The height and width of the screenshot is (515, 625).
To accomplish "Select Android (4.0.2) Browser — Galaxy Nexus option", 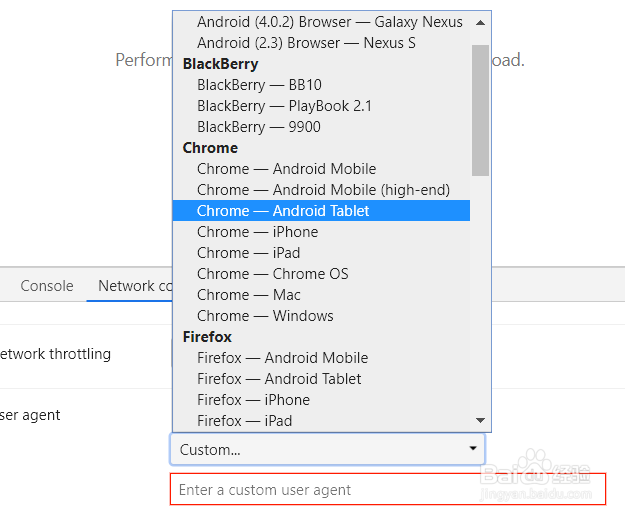I will pos(321,22).
